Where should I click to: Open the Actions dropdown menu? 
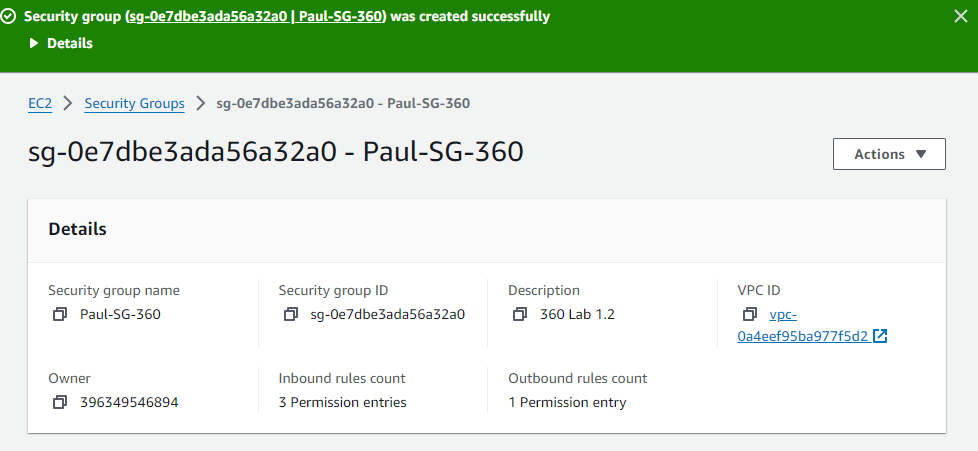coord(889,154)
